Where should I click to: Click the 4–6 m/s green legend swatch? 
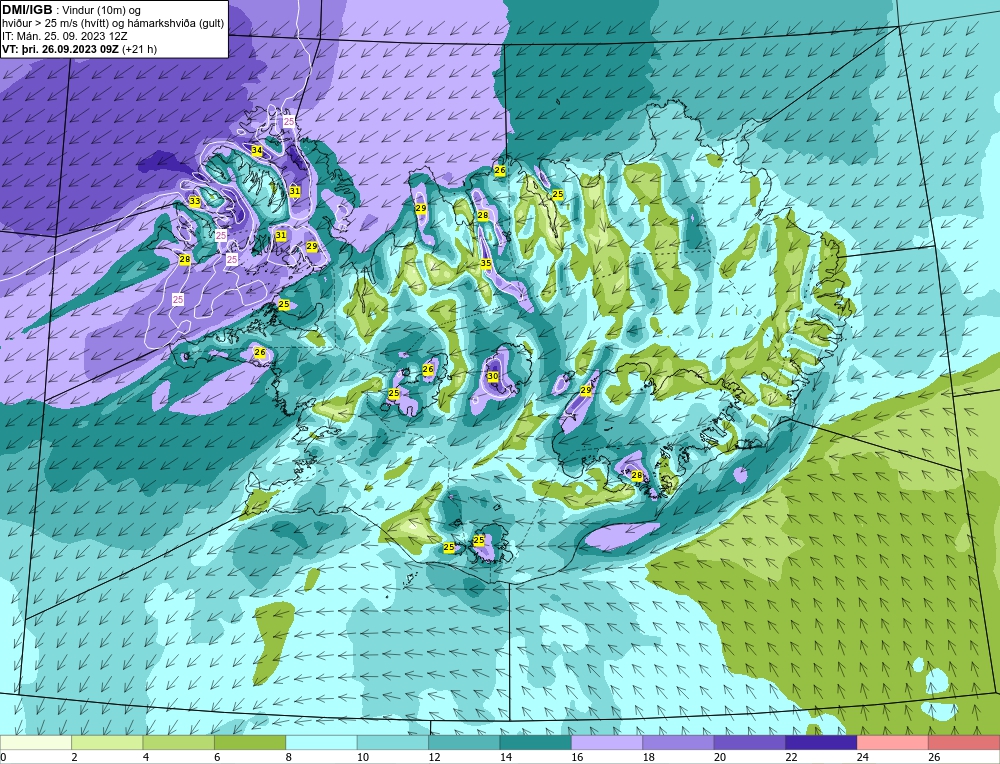coord(179,742)
